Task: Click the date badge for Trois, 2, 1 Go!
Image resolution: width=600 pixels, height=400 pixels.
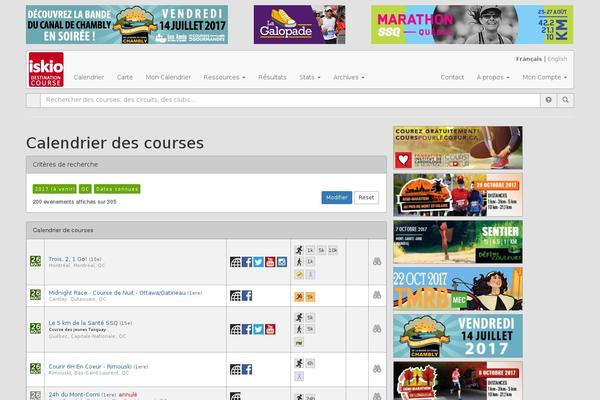Action: 35,261
